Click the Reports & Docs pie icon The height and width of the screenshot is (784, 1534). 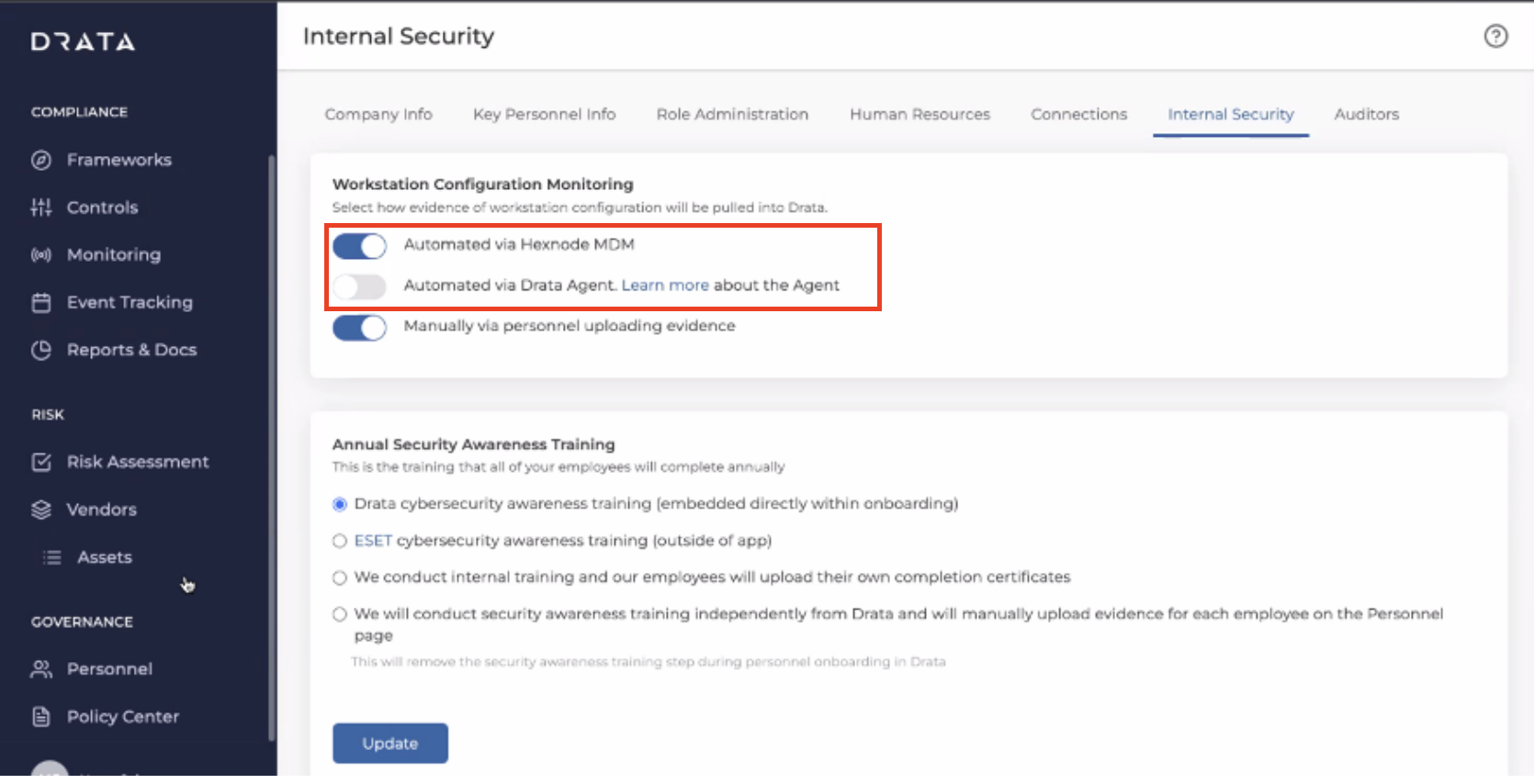41,350
